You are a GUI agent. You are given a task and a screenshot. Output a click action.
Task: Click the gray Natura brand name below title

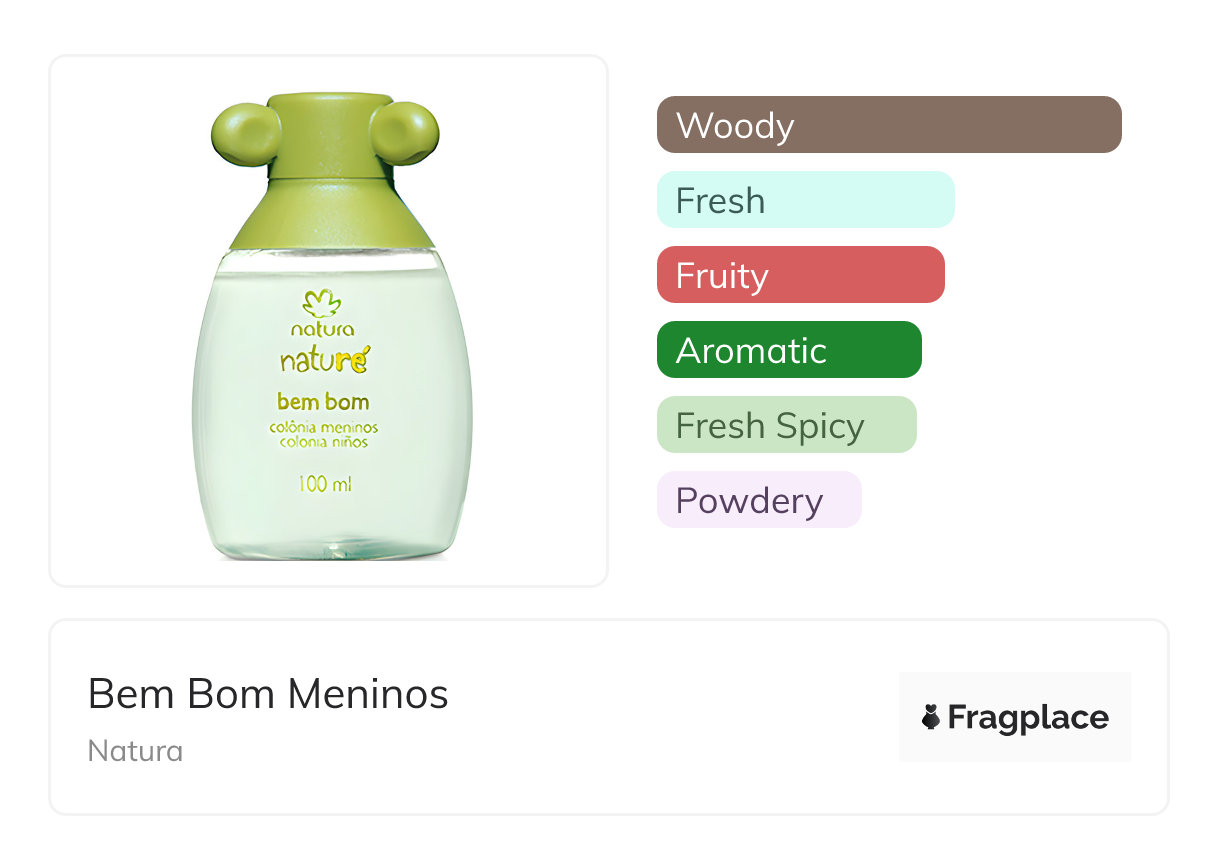click(135, 751)
